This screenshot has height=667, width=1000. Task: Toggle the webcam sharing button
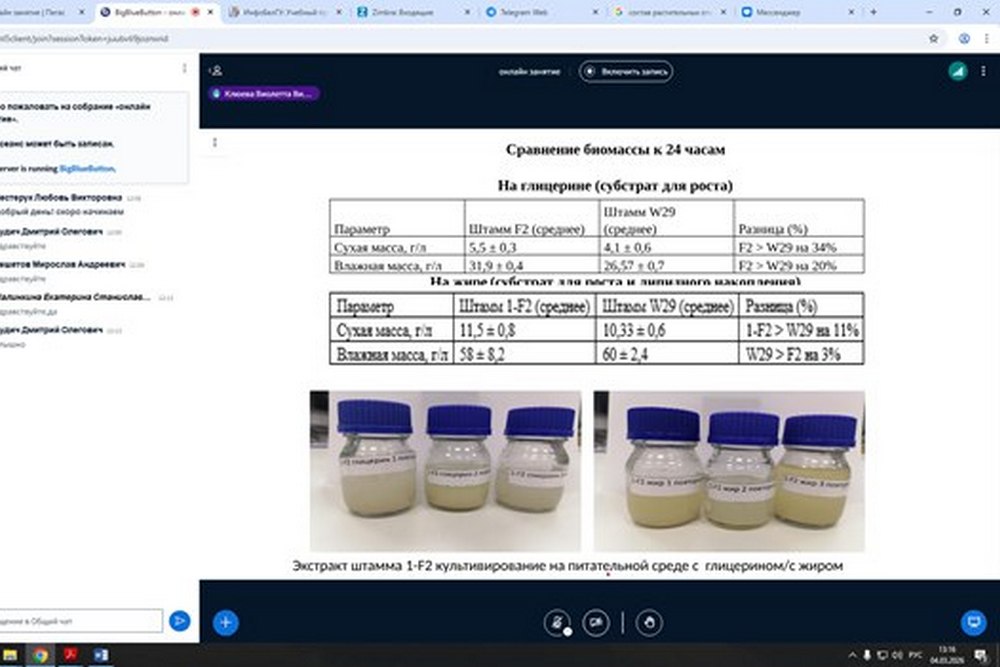pos(598,622)
